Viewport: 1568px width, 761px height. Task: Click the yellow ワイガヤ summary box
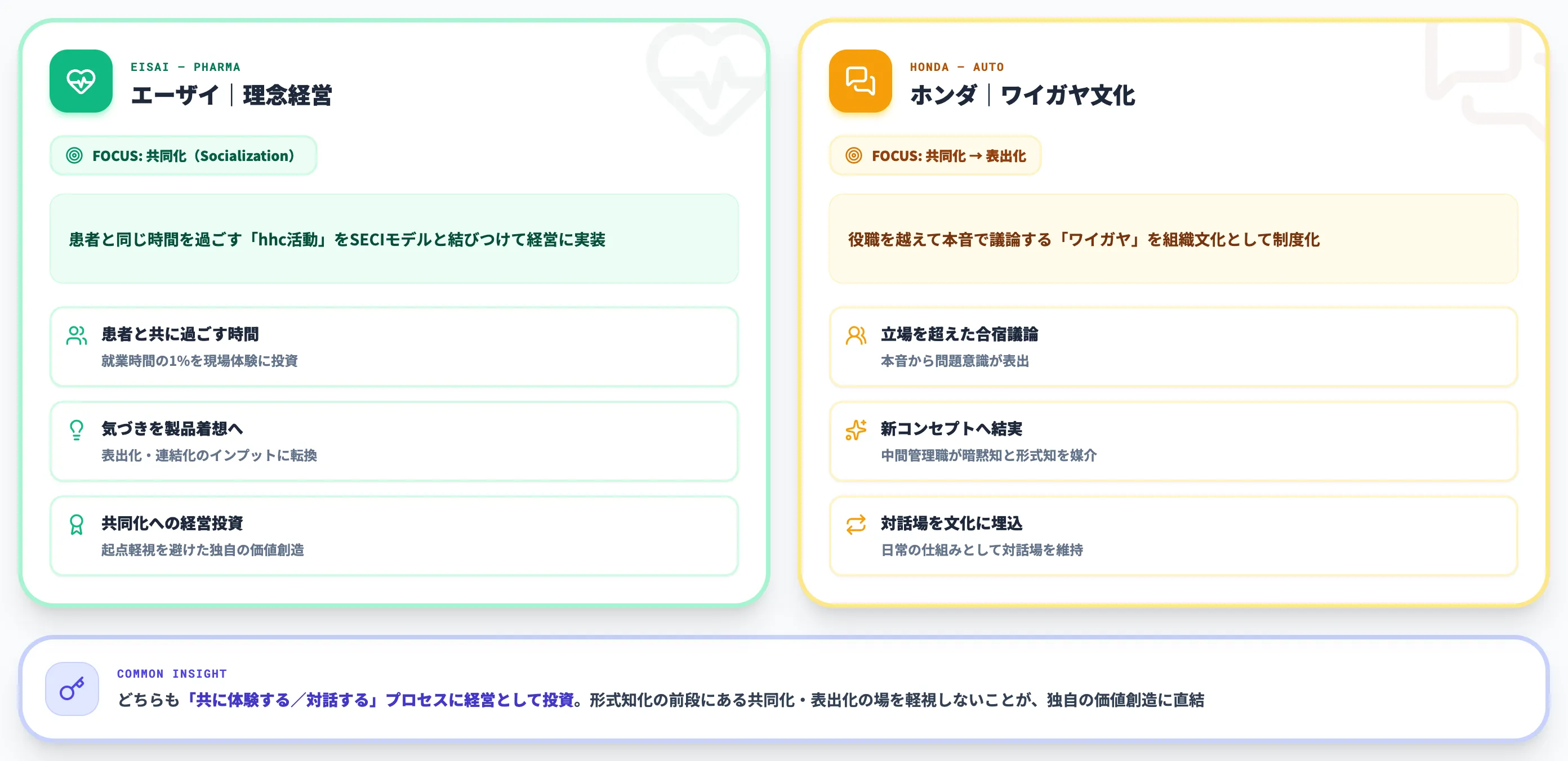pos(1173,239)
